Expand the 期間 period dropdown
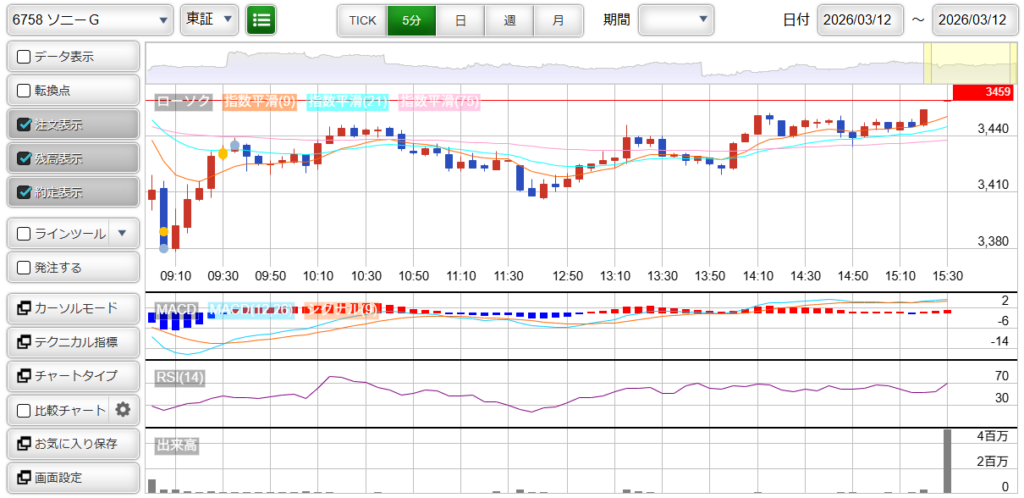 pyautogui.click(x=676, y=19)
